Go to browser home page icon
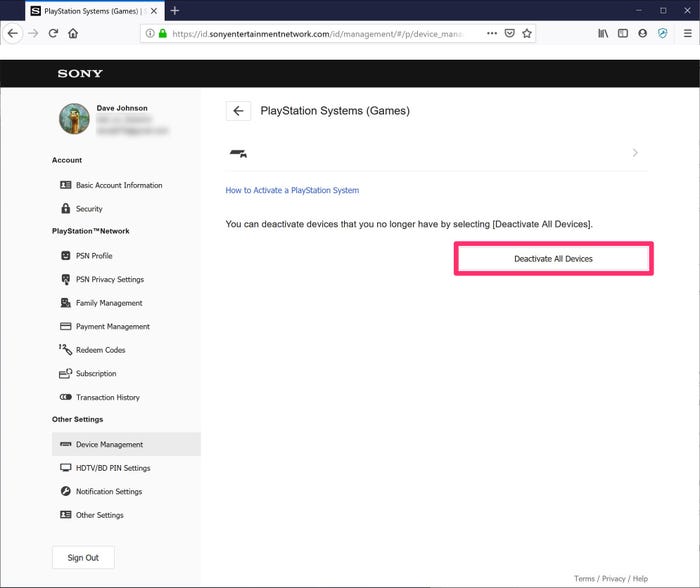This screenshot has height=588, width=700. click(x=73, y=33)
